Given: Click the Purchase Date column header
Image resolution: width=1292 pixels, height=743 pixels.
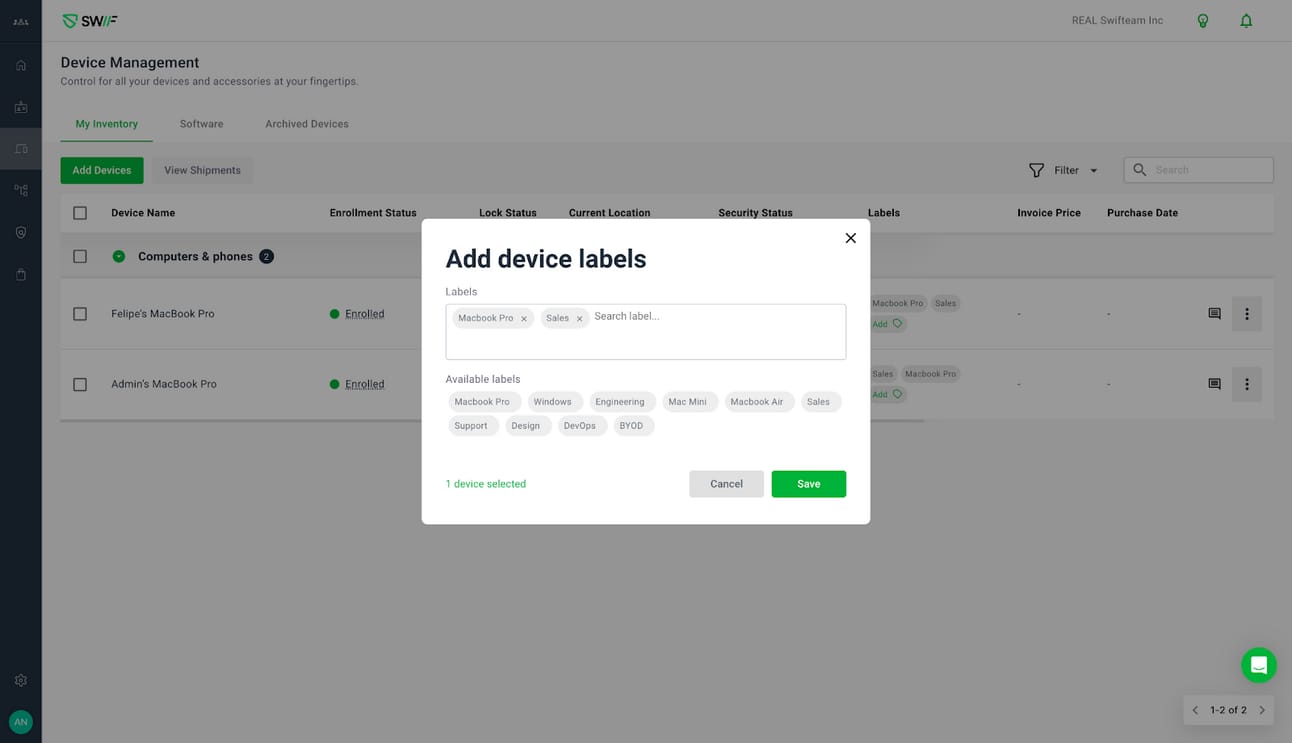Looking at the screenshot, I should point(1142,213).
